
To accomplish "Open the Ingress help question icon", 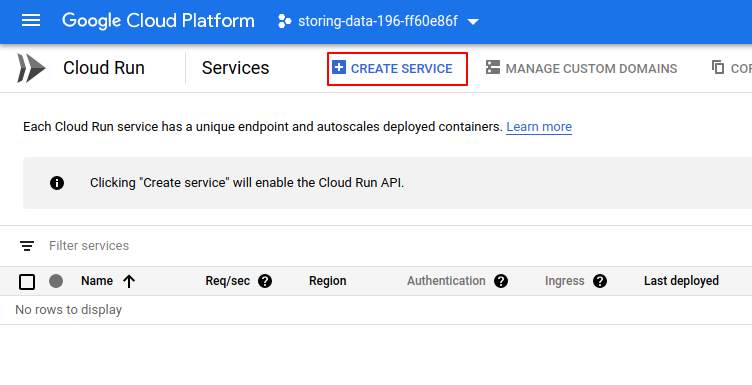I will pyautogui.click(x=600, y=281).
